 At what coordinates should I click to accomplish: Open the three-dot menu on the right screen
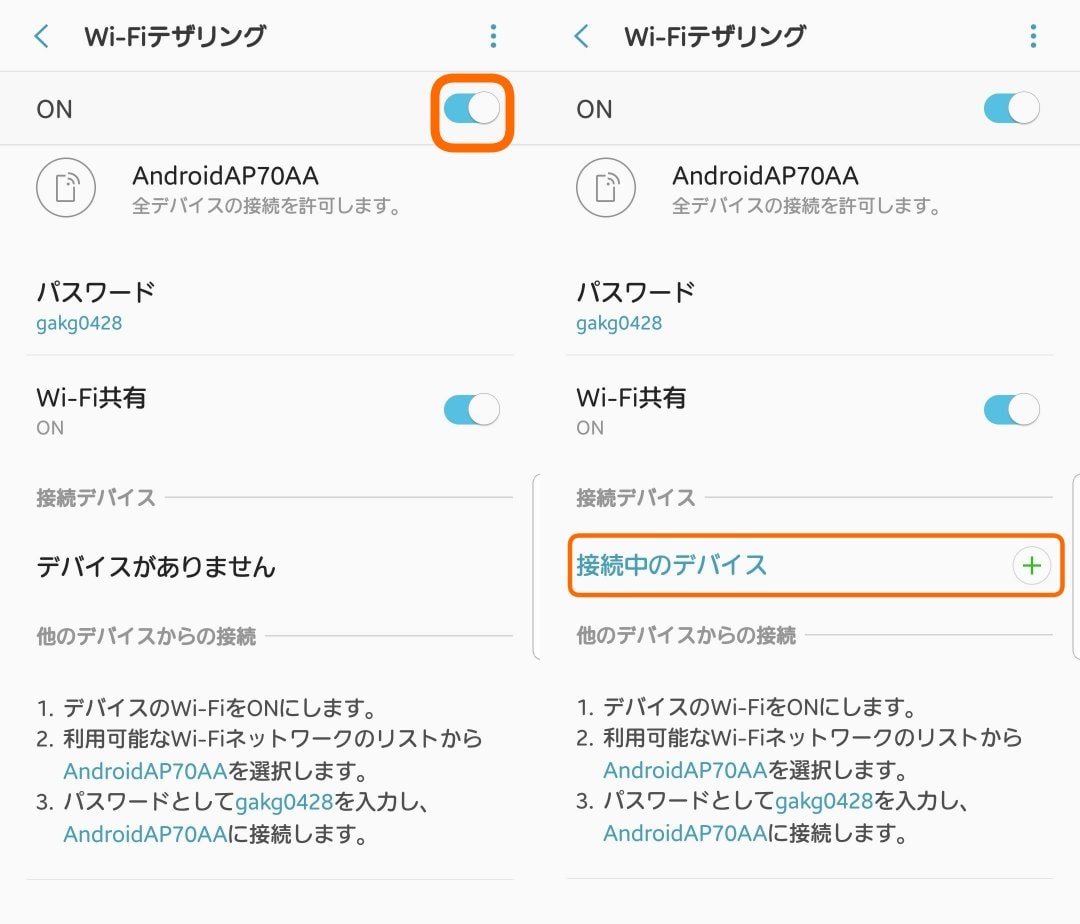(1033, 37)
